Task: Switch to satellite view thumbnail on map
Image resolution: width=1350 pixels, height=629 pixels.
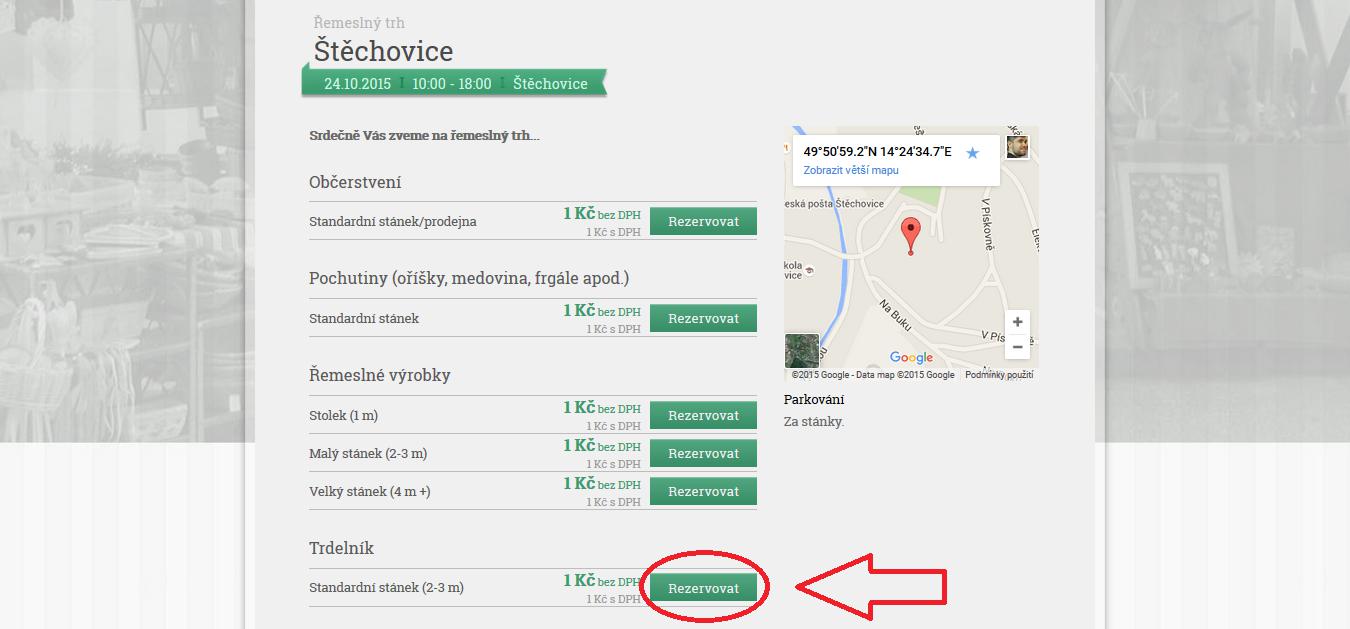Action: pos(802,350)
